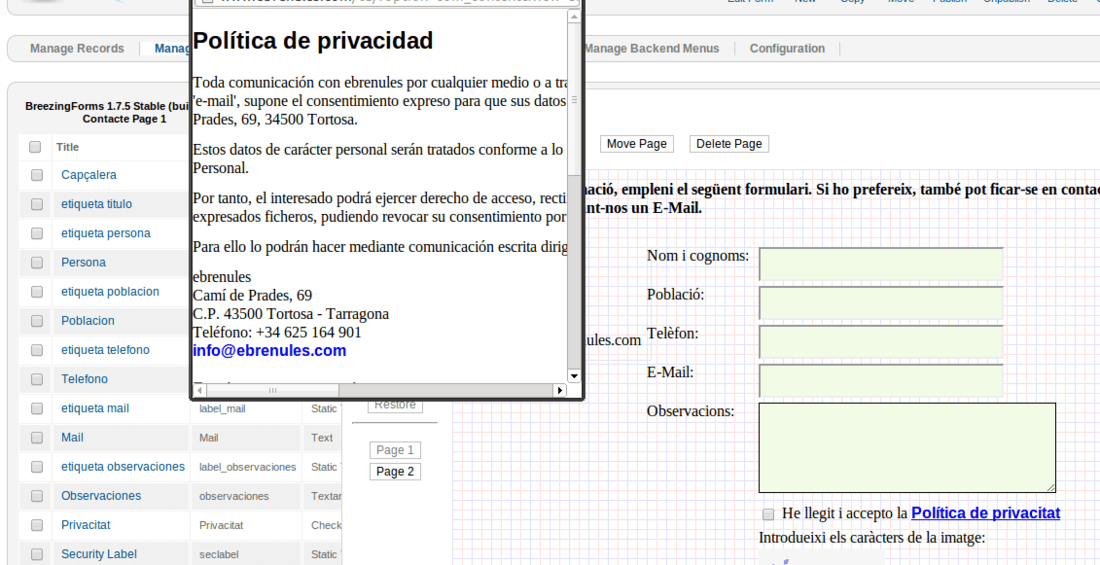
Task: Click the popup vertical scrollbar thumb
Action: pos(574,100)
